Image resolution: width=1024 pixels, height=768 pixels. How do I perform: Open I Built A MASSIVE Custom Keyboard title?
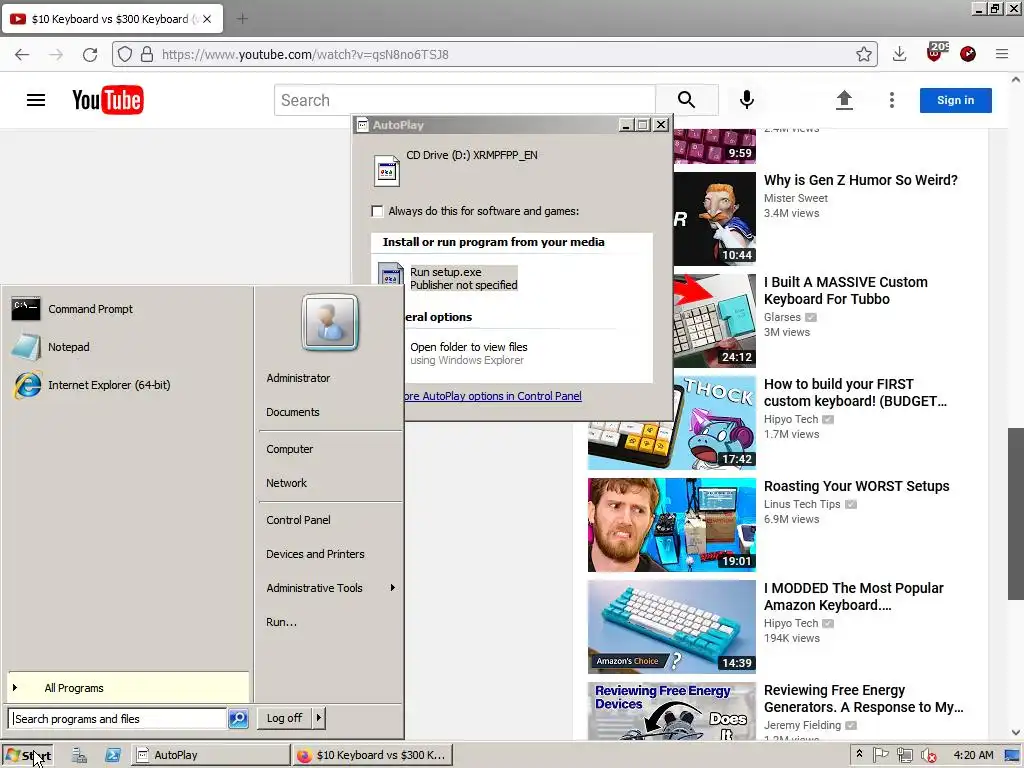click(846, 291)
